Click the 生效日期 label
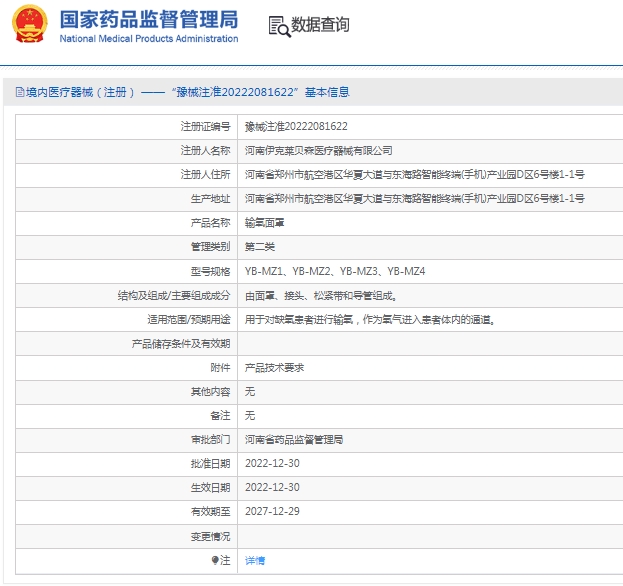 click(x=211, y=487)
